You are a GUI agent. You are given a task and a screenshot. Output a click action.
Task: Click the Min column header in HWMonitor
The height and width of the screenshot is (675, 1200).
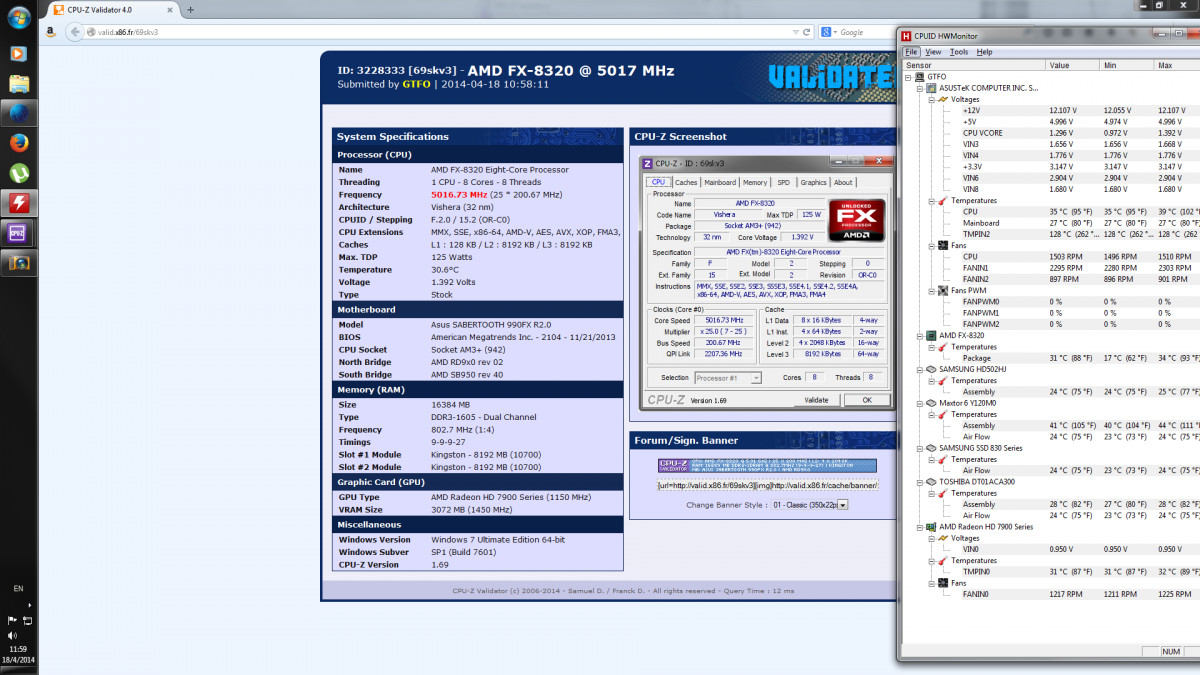1126,65
